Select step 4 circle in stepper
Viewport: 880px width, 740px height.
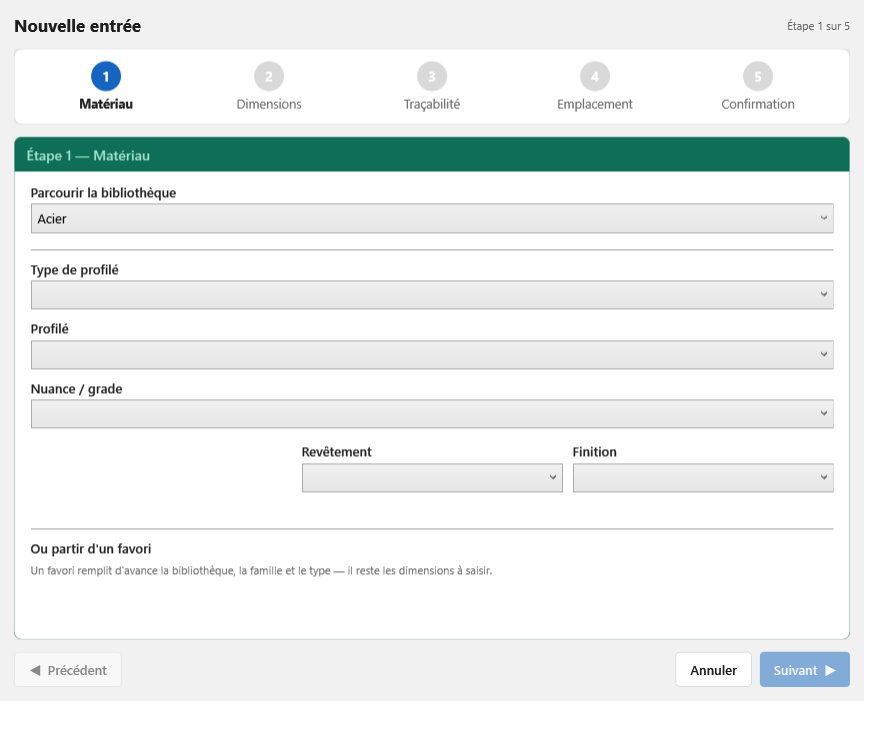pyautogui.click(x=595, y=76)
